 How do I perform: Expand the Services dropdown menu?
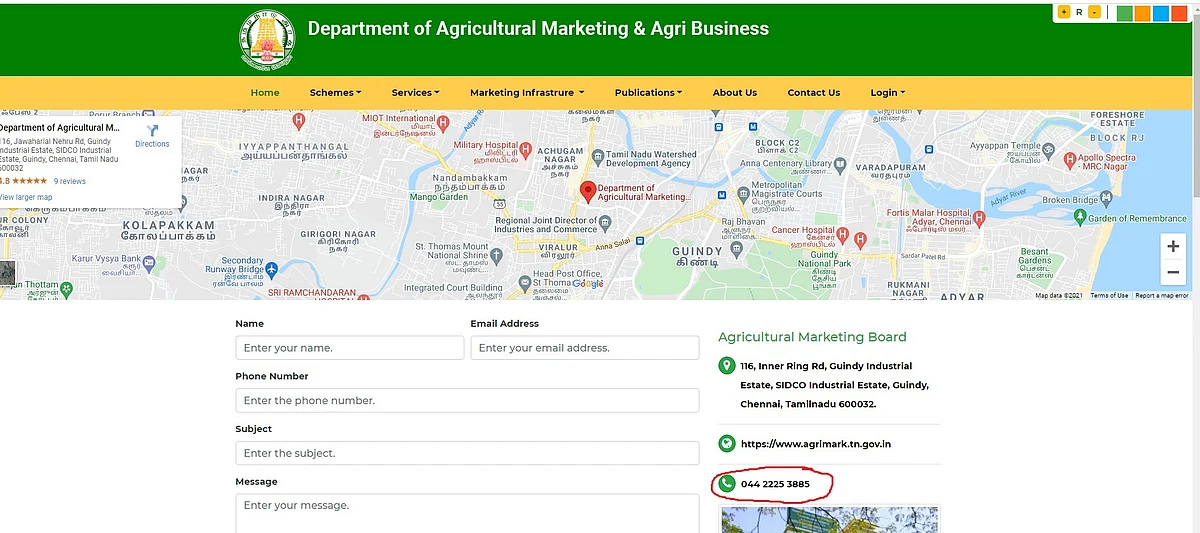click(x=415, y=92)
